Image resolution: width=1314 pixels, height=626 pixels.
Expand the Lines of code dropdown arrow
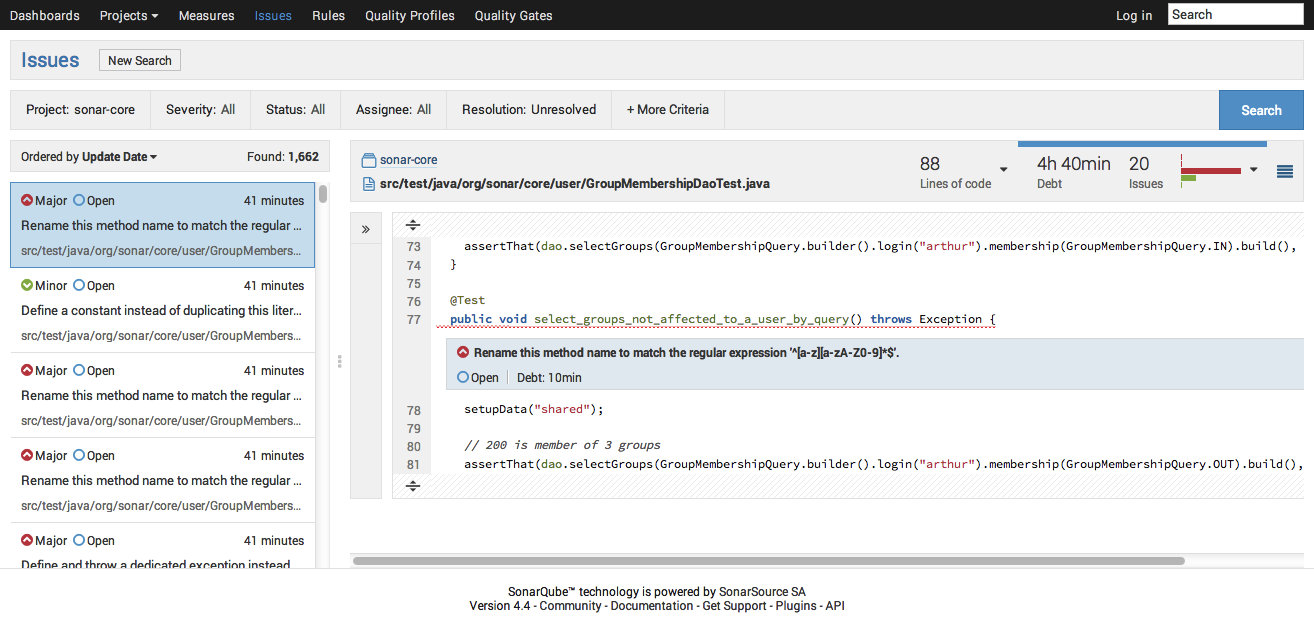tap(1003, 170)
